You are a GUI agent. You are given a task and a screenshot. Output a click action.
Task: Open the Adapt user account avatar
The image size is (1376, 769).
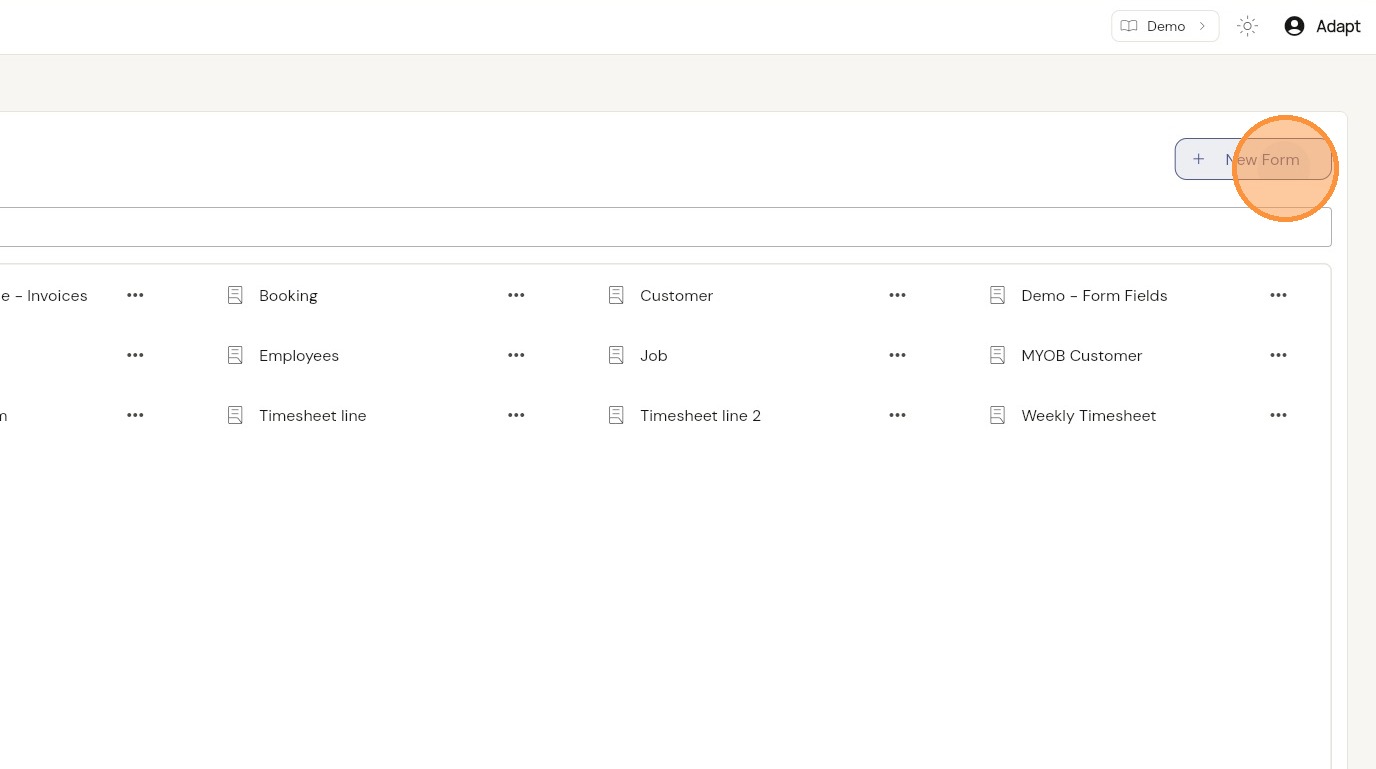click(1294, 26)
